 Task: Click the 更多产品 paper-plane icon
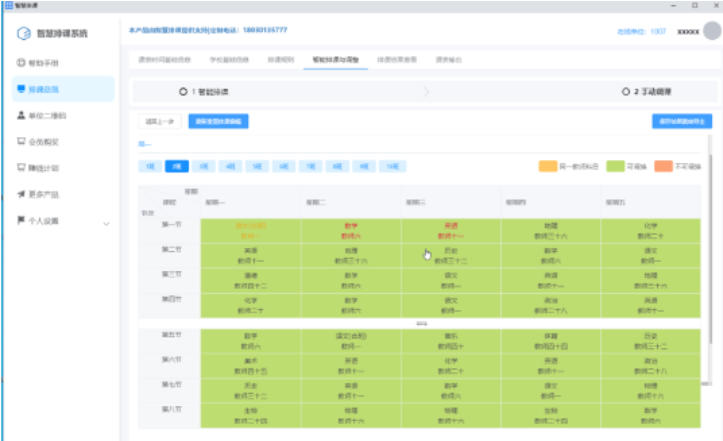pyautogui.click(x=21, y=194)
